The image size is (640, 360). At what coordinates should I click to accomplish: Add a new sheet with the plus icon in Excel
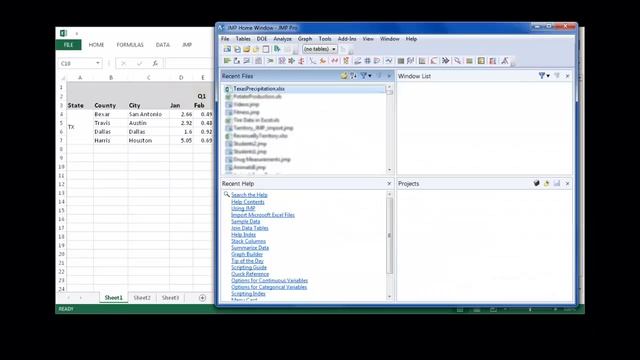202,298
